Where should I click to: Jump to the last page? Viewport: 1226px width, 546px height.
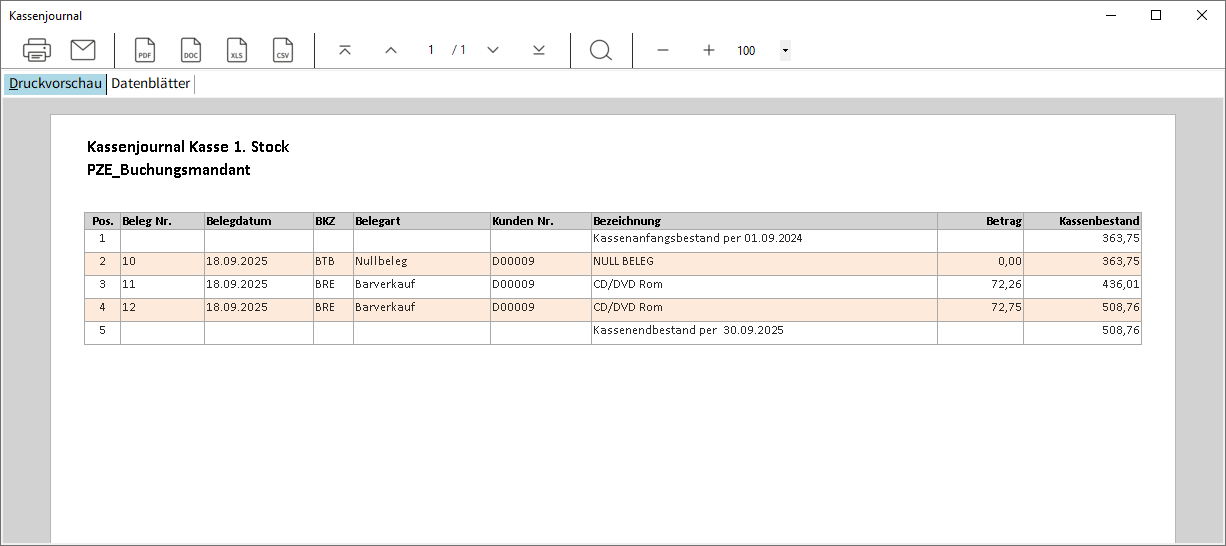tap(539, 50)
